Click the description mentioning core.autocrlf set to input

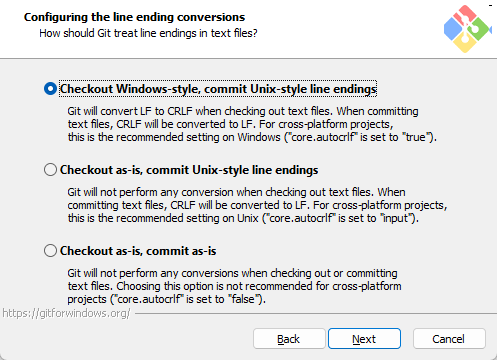pyautogui.click(x=257, y=205)
